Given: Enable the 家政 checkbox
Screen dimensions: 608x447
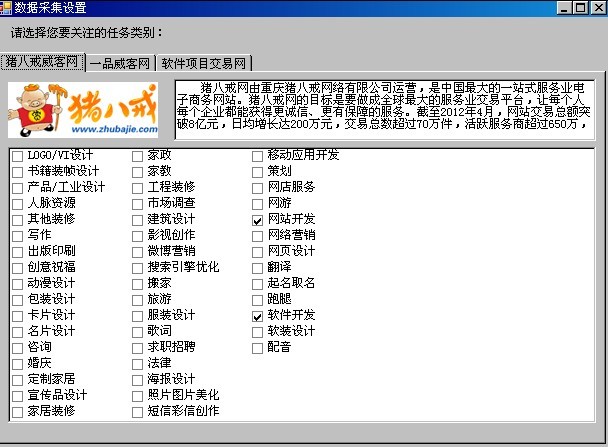Looking at the screenshot, I should 137,156.
